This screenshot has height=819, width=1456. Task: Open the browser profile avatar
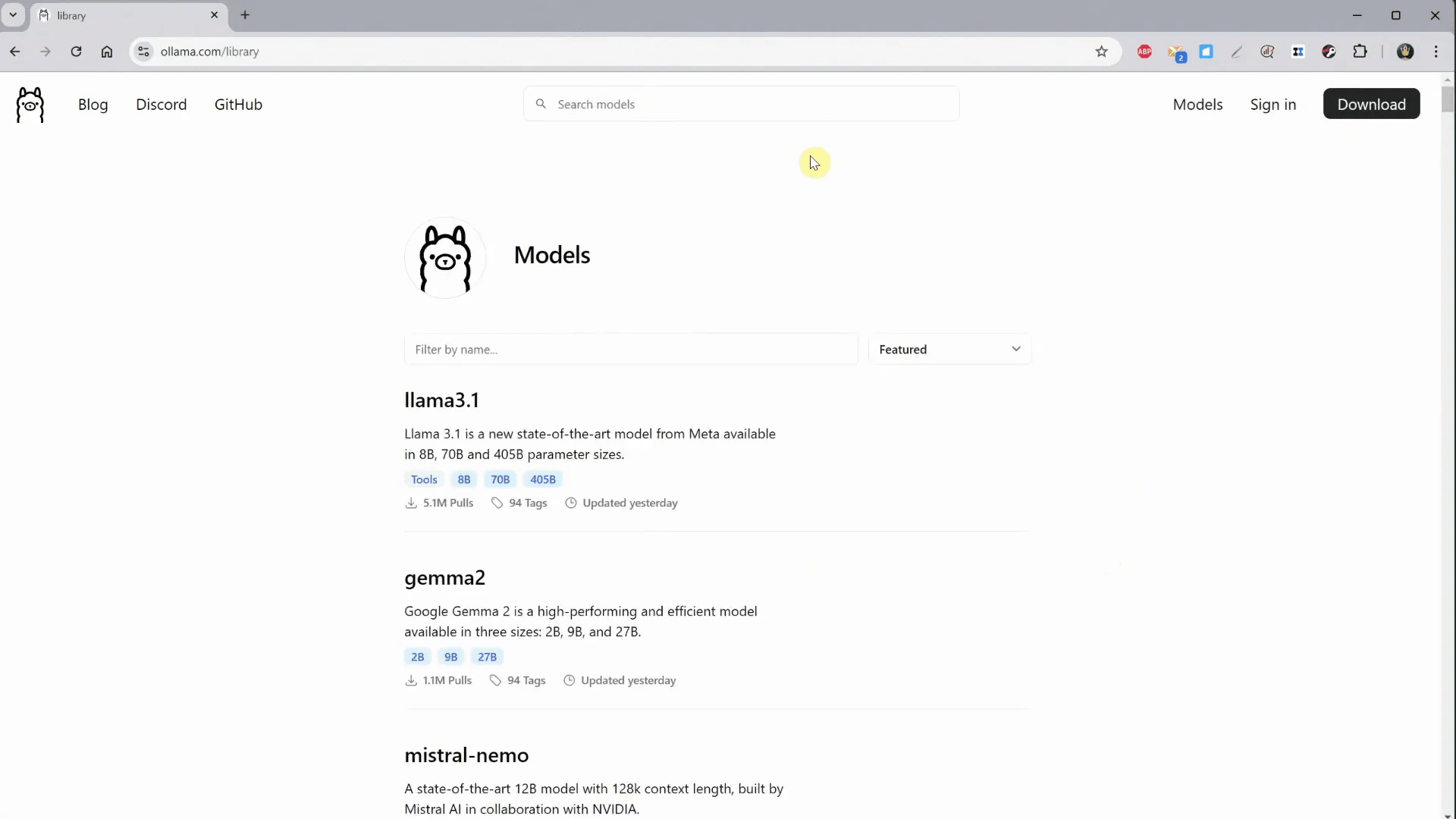(1405, 52)
